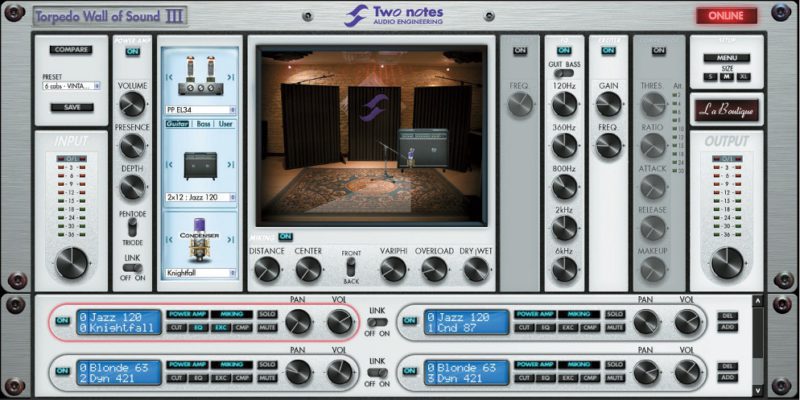Screen dimensions: 800x400
Task: Select the User cabinet tab
Action: coord(226,124)
